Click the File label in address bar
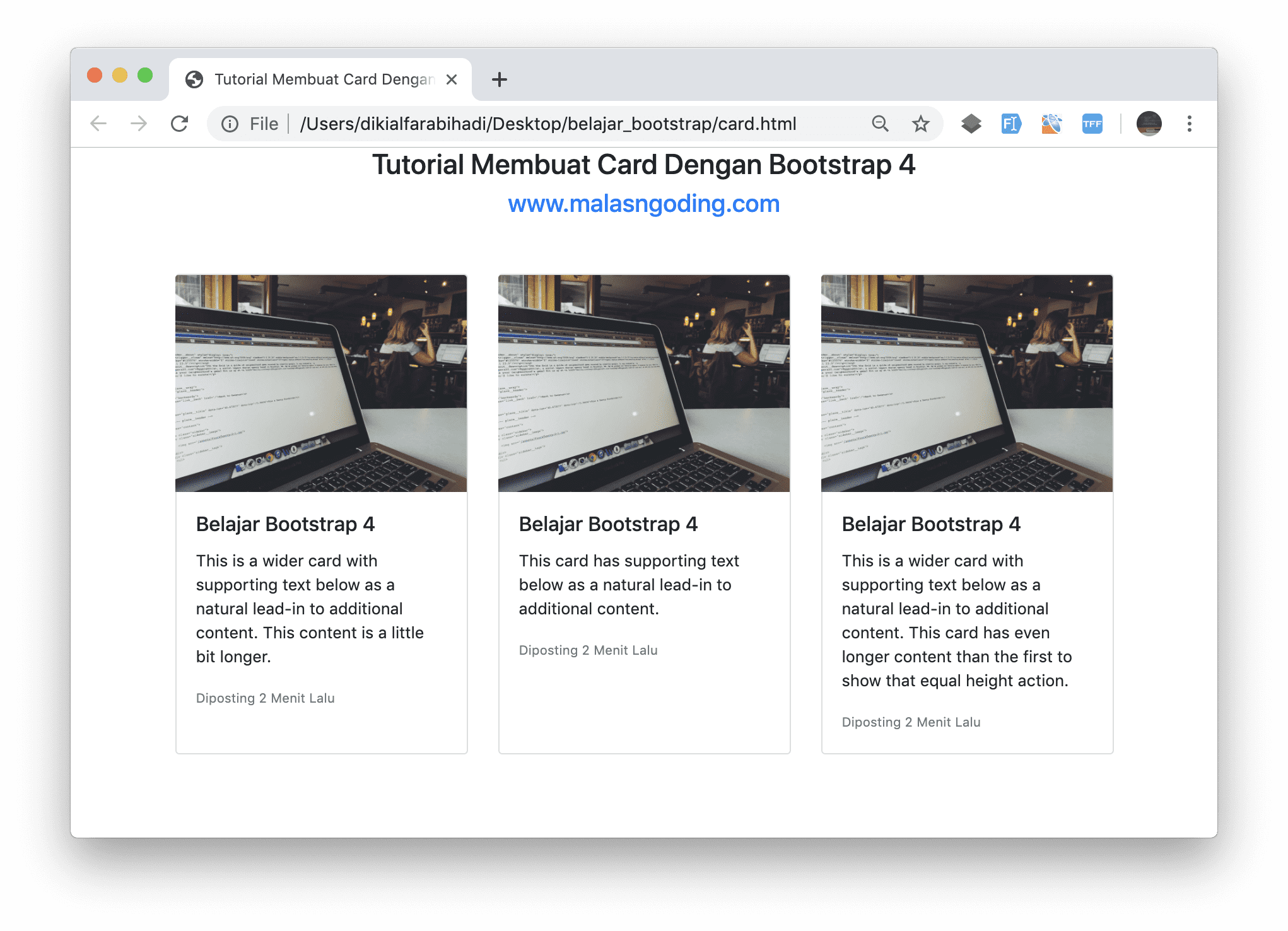Viewport: 1288px width, 931px height. [x=264, y=124]
